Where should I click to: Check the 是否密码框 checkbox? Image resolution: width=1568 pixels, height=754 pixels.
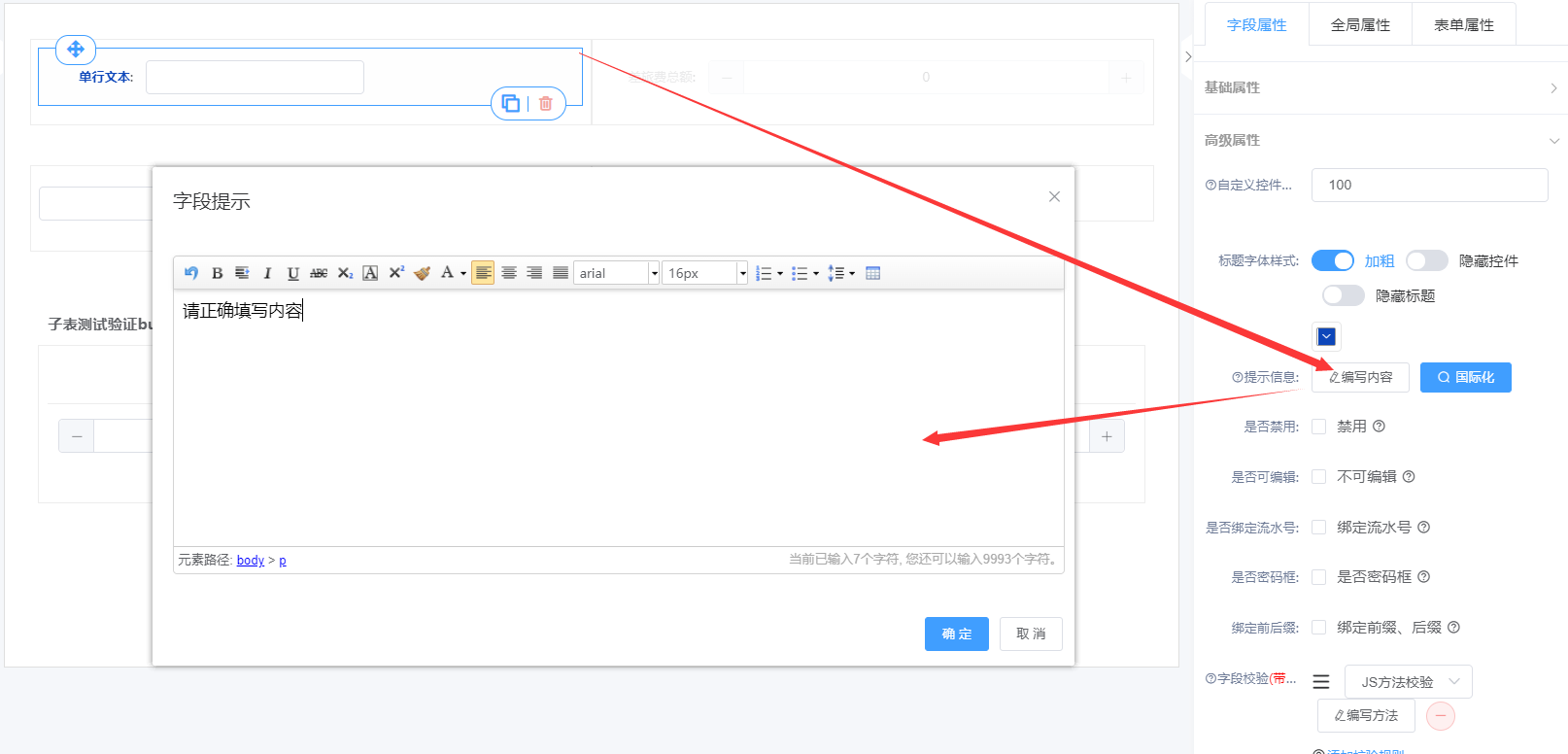(1319, 577)
